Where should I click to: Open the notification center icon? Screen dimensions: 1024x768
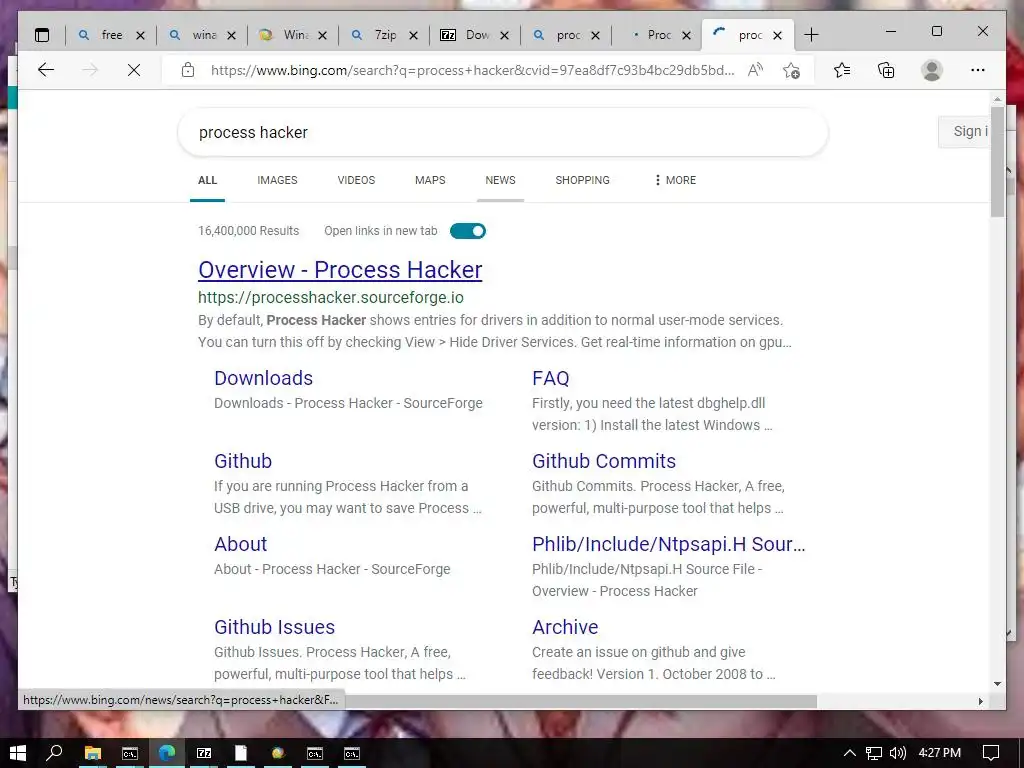[991, 753]
